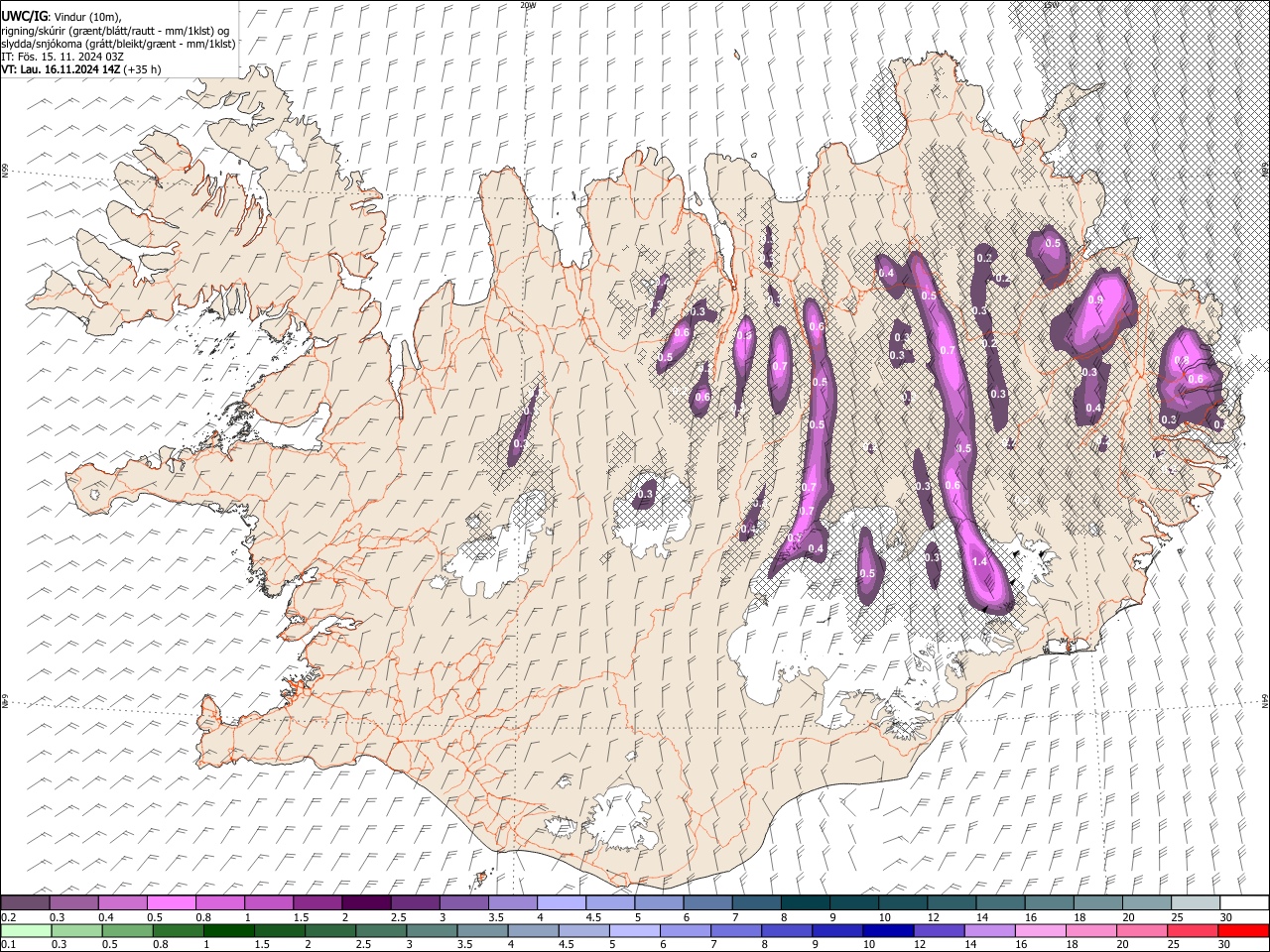Viewport: 1270px width, 952px height.
Task: Click the light pink swatch between 16 and 18 in the bottom legend row
Action: click(x=1040, y=930)
